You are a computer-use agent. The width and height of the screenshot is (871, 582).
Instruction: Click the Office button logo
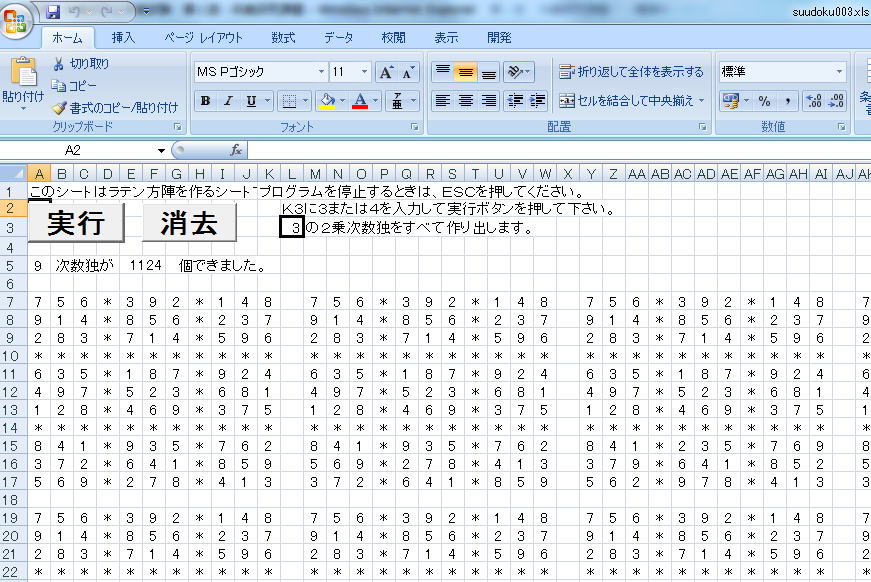click(16, 20)
